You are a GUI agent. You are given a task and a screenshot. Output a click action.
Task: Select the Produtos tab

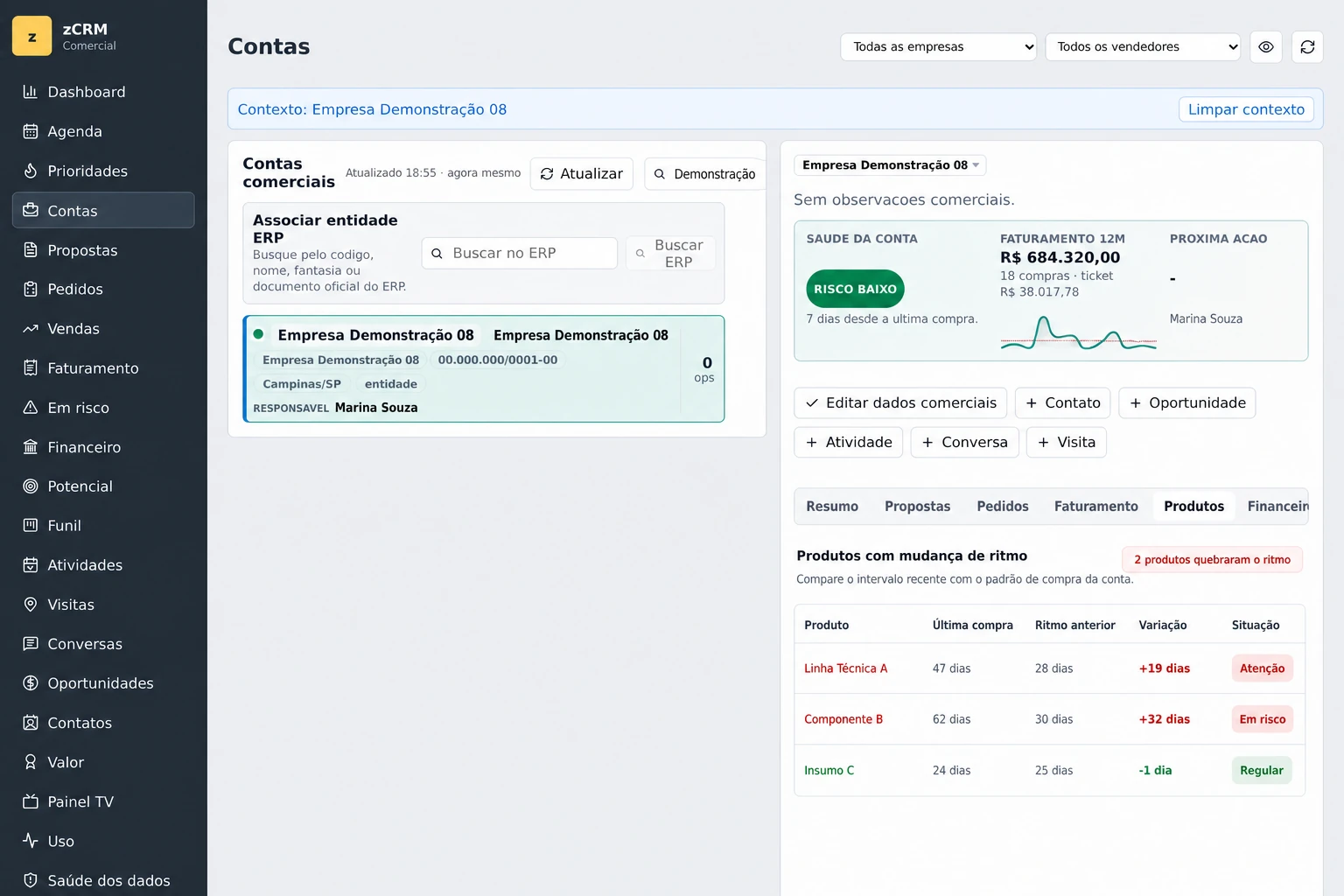pyautogui.click(x=1193, y=507)
